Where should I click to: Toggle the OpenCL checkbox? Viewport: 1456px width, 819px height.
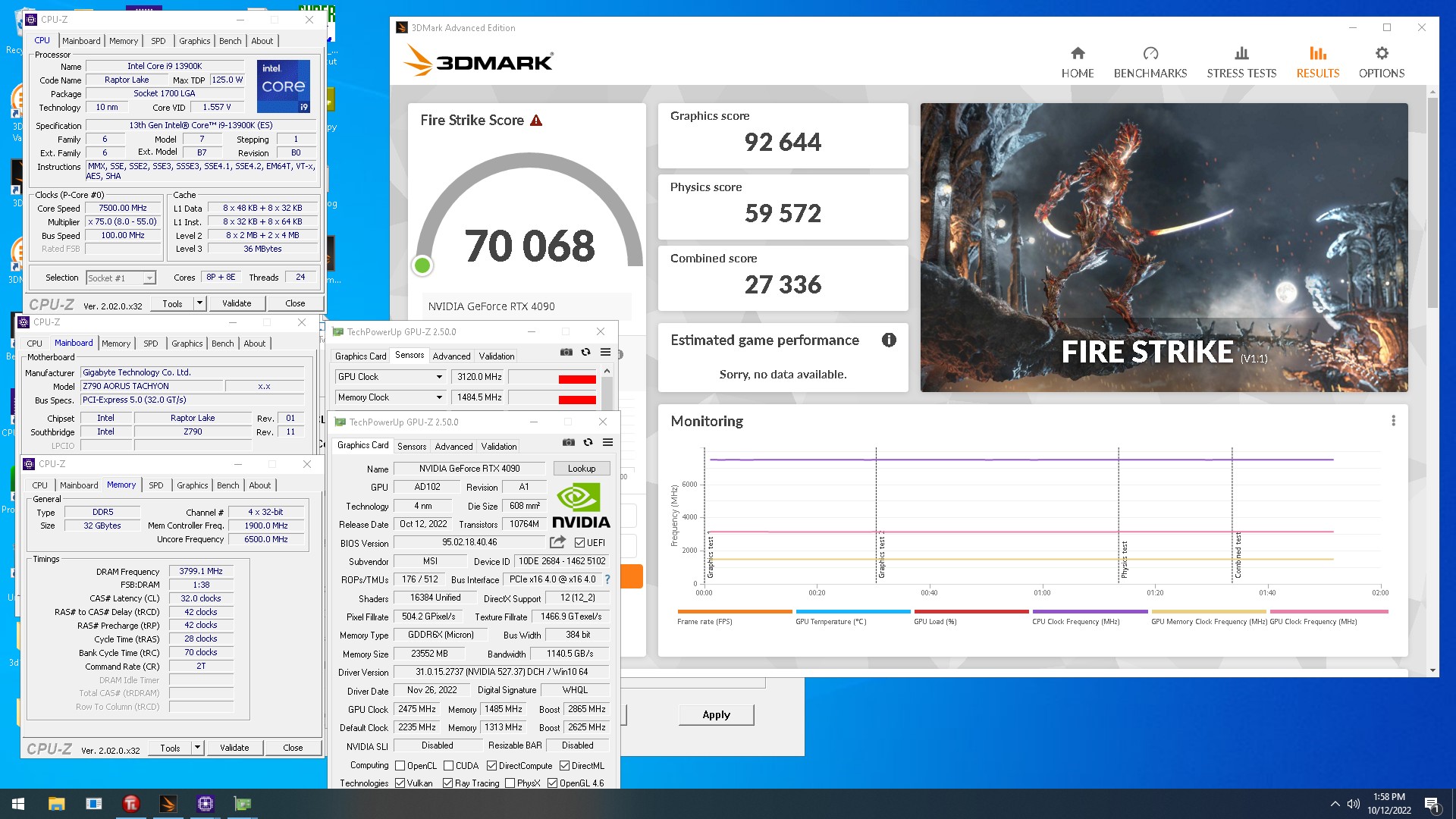(x=400, y=766)
